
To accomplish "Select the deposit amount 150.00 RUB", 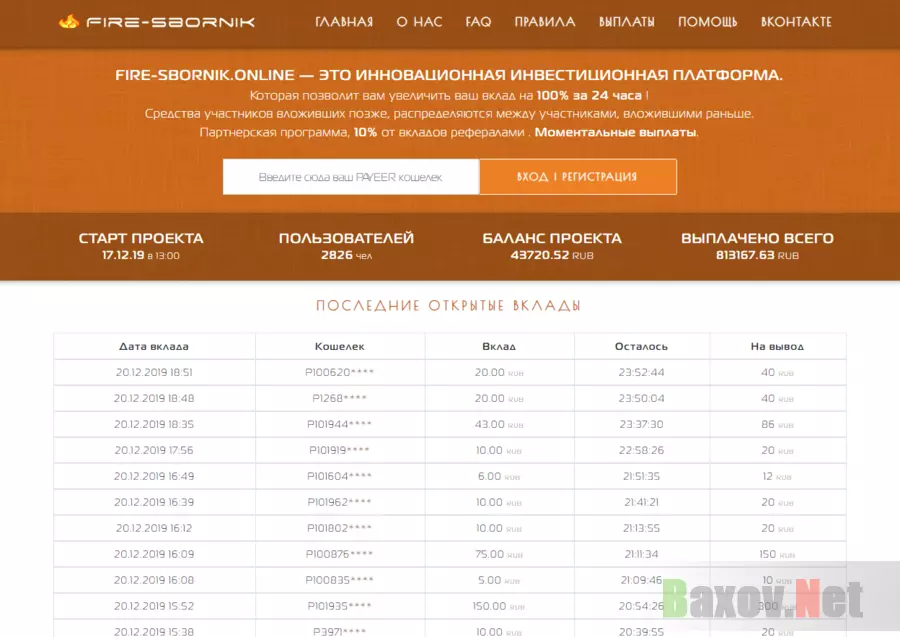I will pos(499,606).
